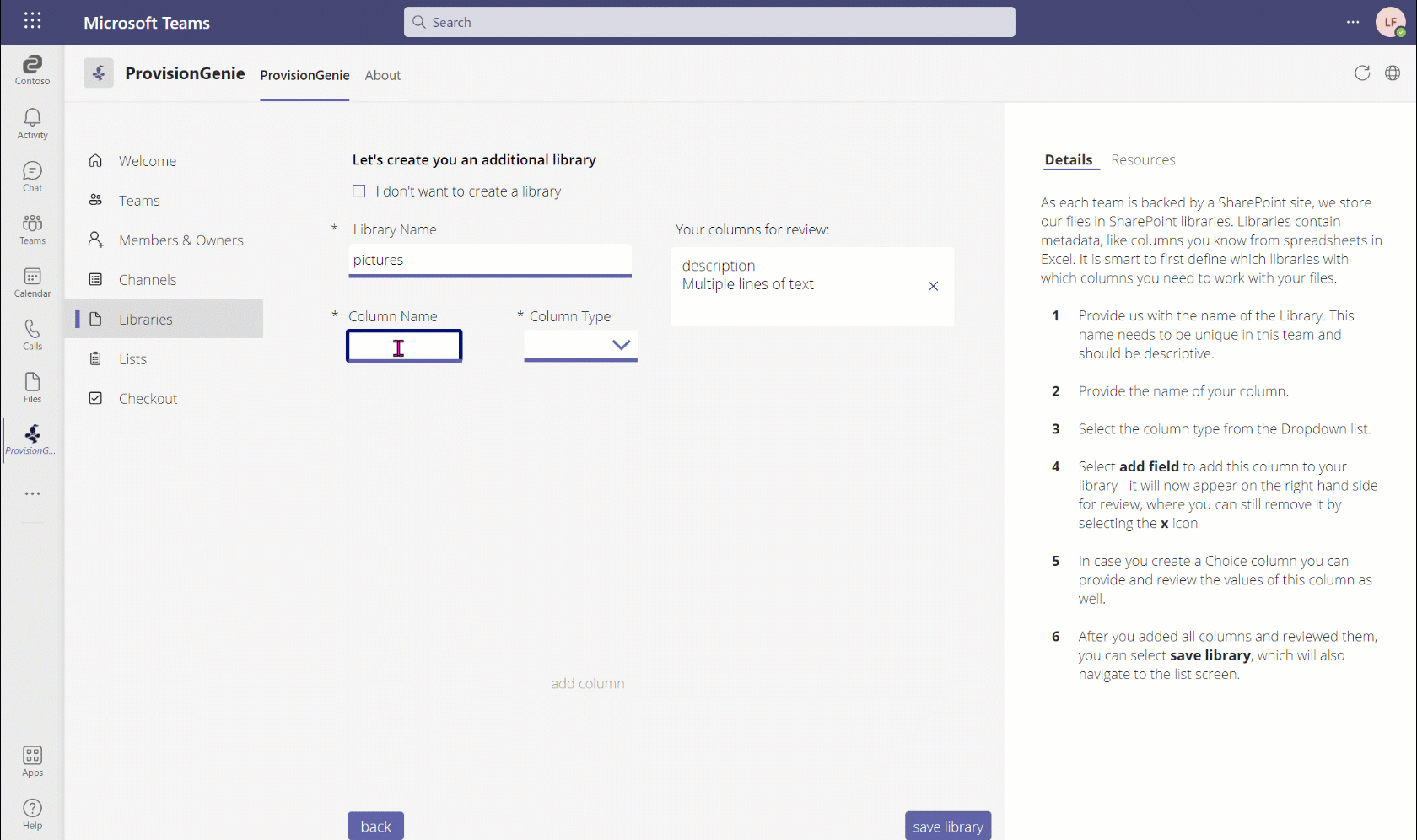Show more apps ellipsis in rail
Image resolution: width=1417 pixels, height=840 pixels.
tap(32, 493)
